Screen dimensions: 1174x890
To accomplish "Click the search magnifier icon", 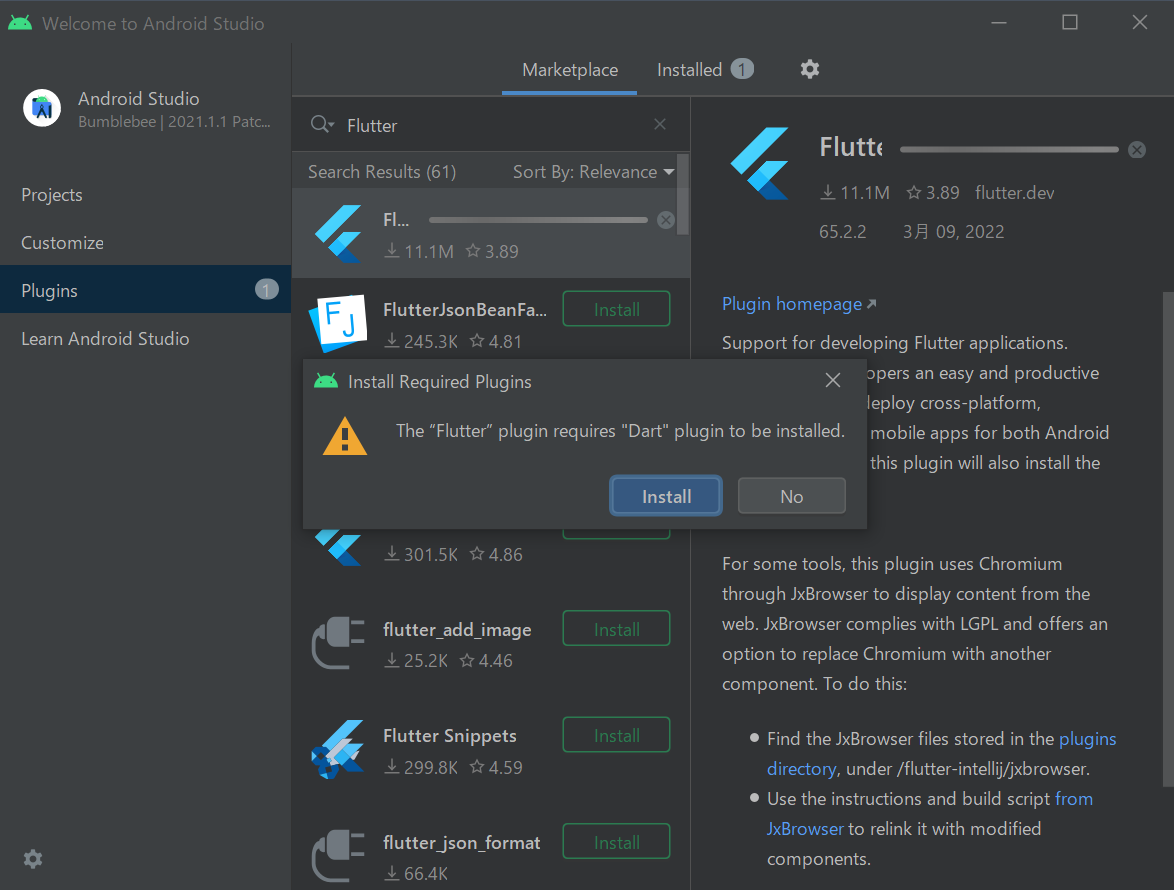I will (x=321, y=124).
